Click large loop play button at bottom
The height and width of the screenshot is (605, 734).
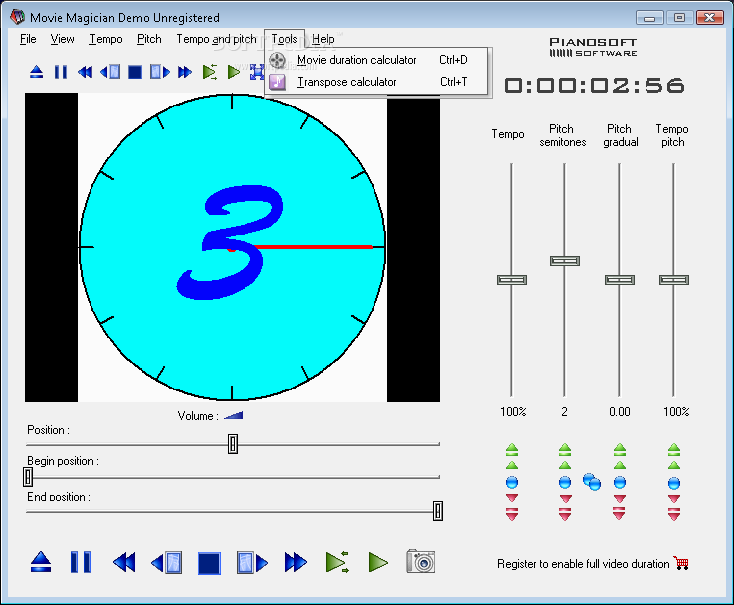[x=337, y=562]
